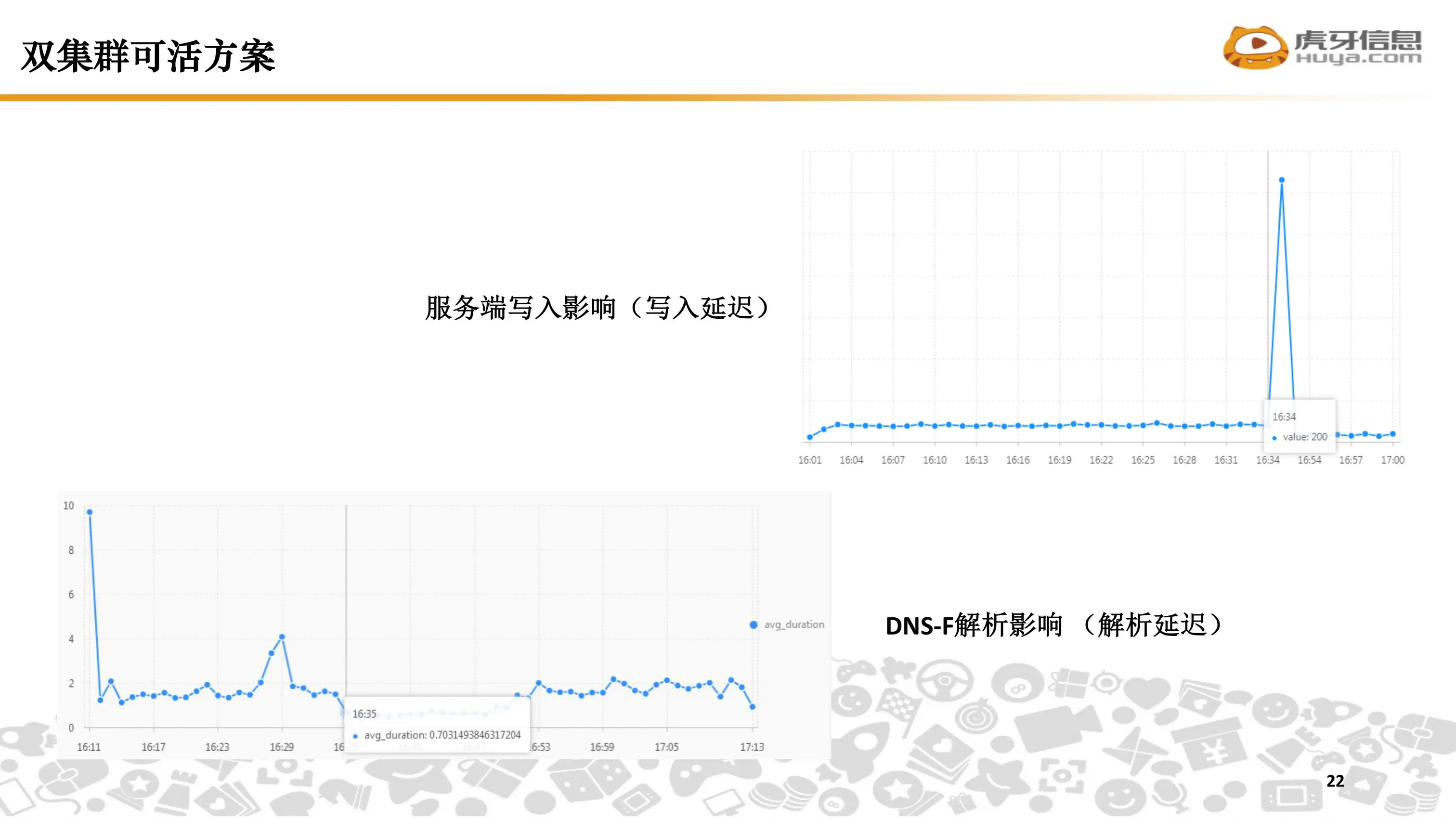Select the slide title 双集群可活方案
Image resolution: width=1456 pixels, height=819 pixels.
coord(148,56)
